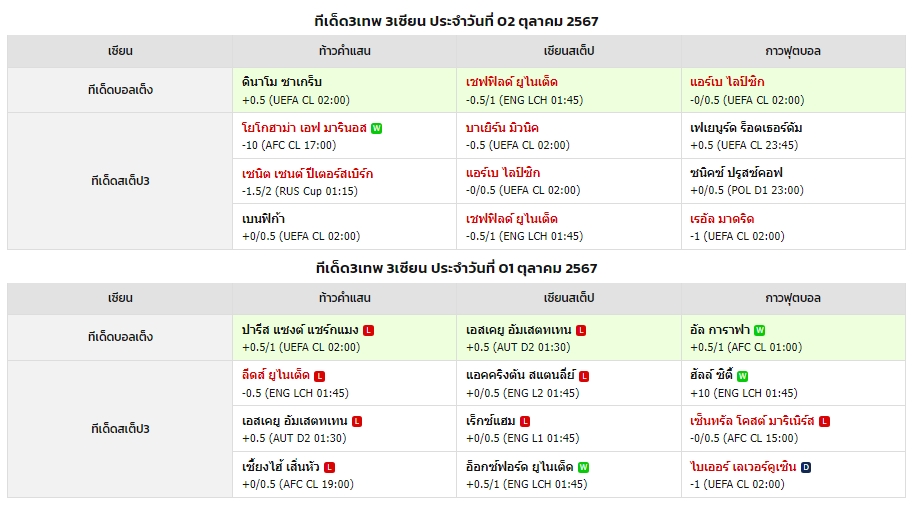Click the W badge next to อัล การาฟา

click(759, 330)
